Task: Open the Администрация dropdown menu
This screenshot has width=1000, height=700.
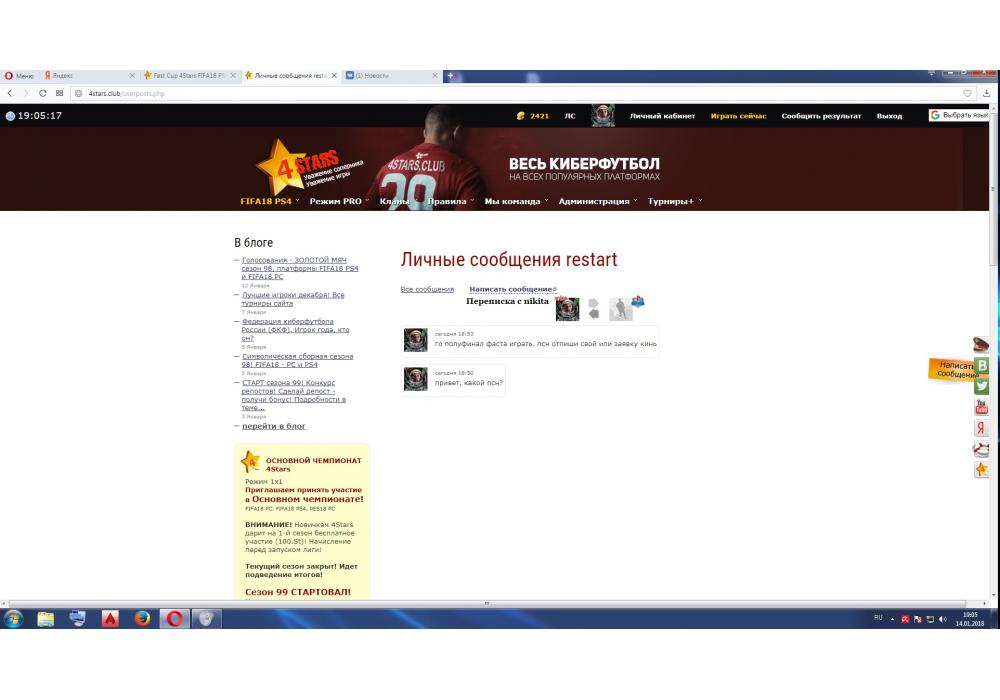Action: [599, 201]
